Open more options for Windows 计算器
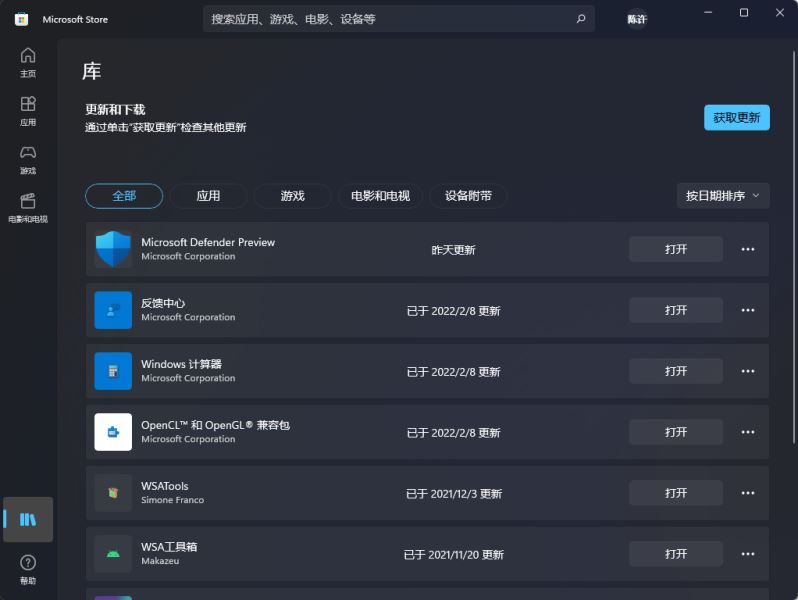Viewport: 798px width, 600px height. (748, 371)
